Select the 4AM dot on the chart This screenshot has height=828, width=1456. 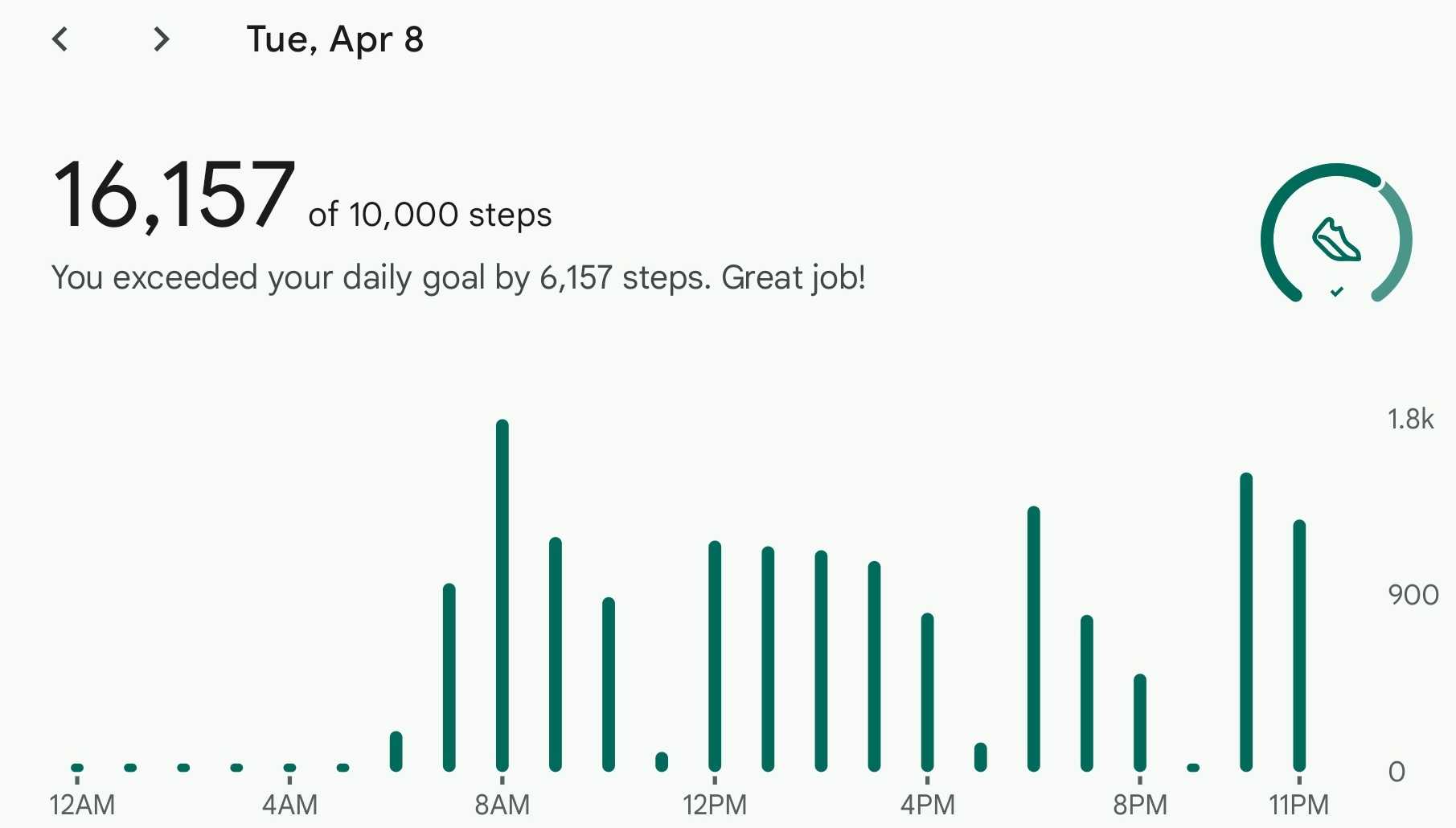pos(289,768)
